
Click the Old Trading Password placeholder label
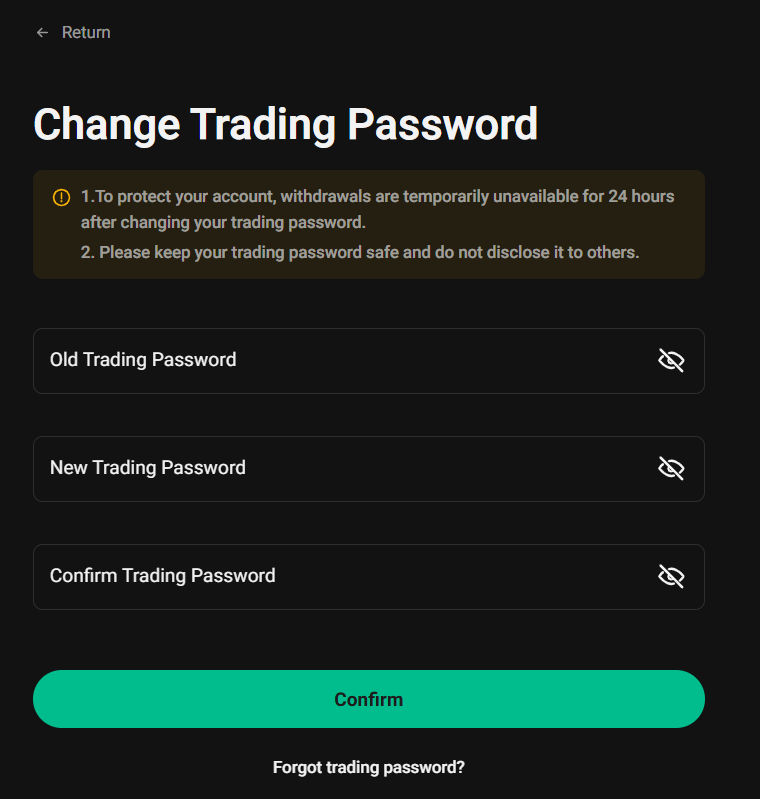pyautogui.click(x=143, y=360)
